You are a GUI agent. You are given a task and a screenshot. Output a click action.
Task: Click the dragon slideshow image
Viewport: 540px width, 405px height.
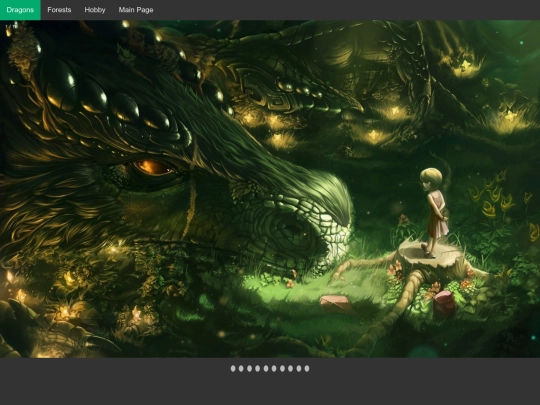pos(270,189)
